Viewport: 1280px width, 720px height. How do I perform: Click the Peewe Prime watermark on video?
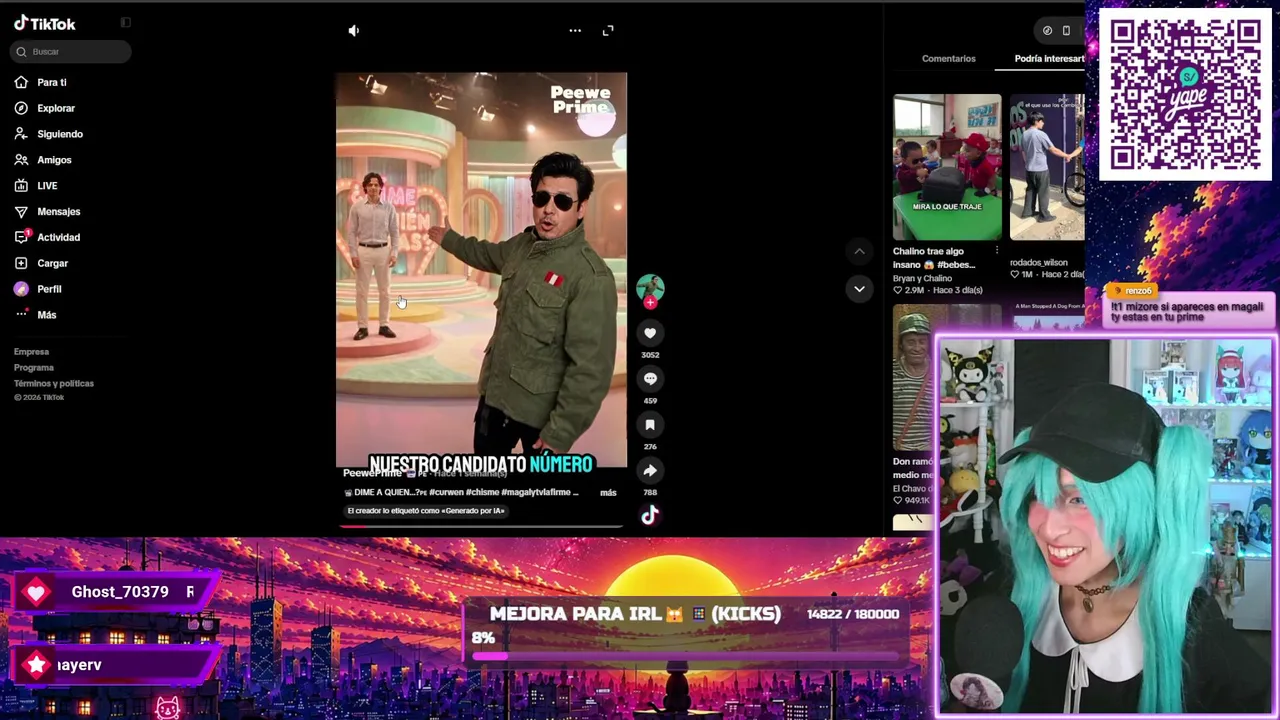click(x=580, y=100)
